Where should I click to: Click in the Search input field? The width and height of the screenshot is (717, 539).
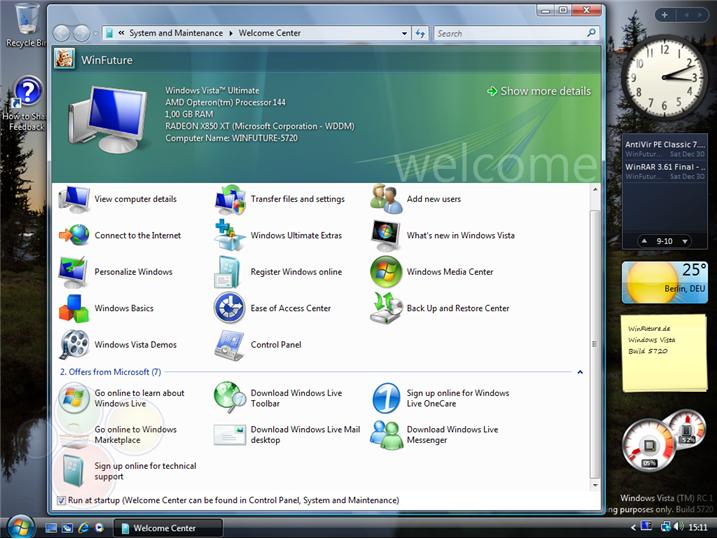click(x=508, y=33)
